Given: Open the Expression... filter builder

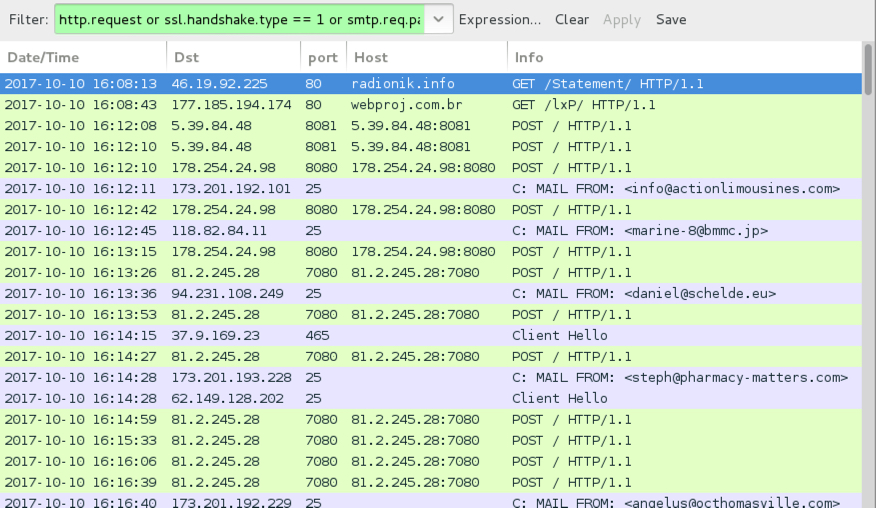Looking at the screenshot, I should click(x=499, y=20).
